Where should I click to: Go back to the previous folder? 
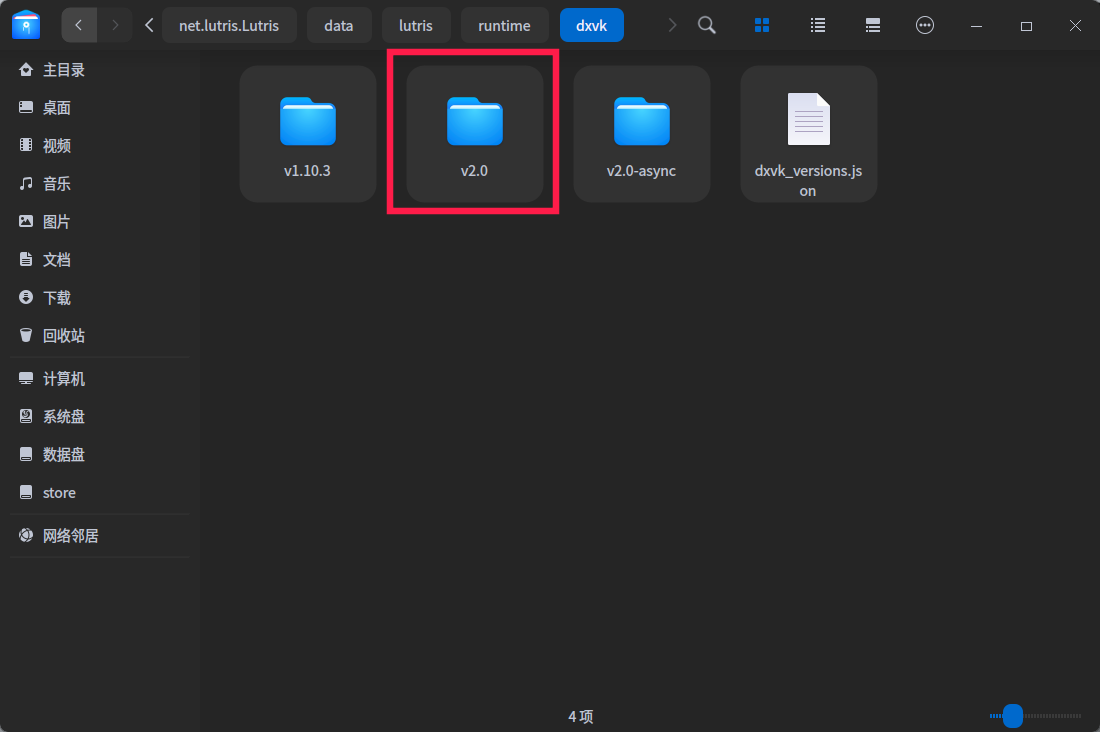79,25
